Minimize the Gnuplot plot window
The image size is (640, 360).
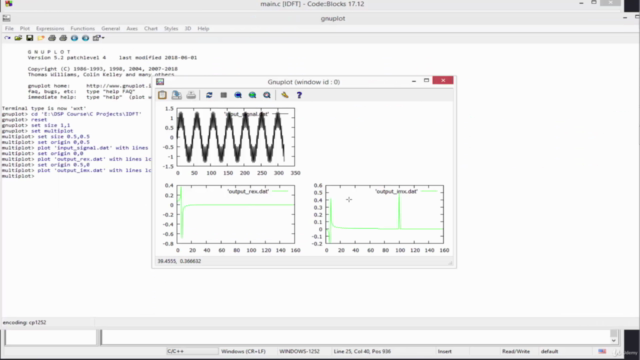[414, 81]
